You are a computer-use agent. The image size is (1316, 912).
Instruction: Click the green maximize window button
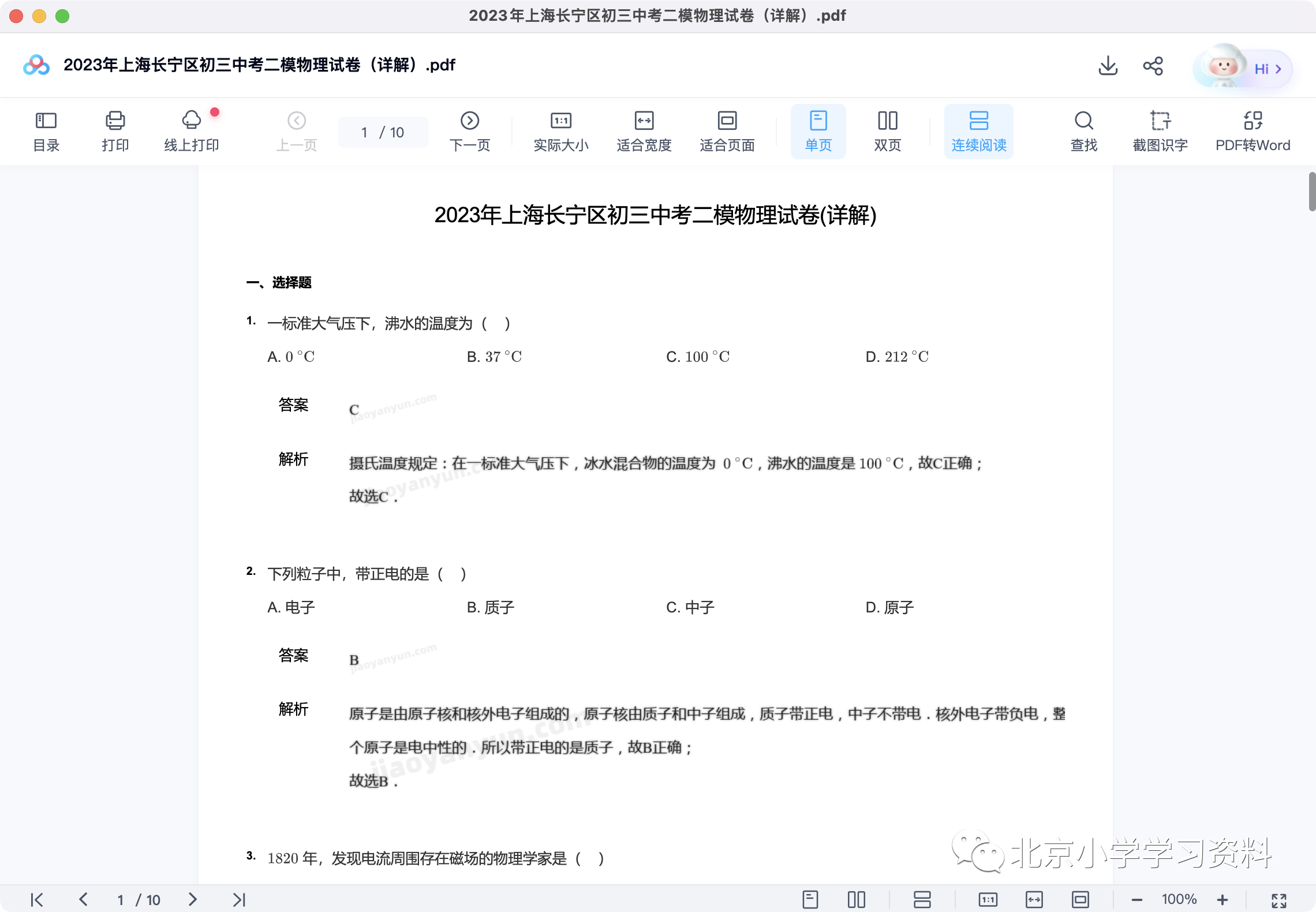click(x=62, y=16)
